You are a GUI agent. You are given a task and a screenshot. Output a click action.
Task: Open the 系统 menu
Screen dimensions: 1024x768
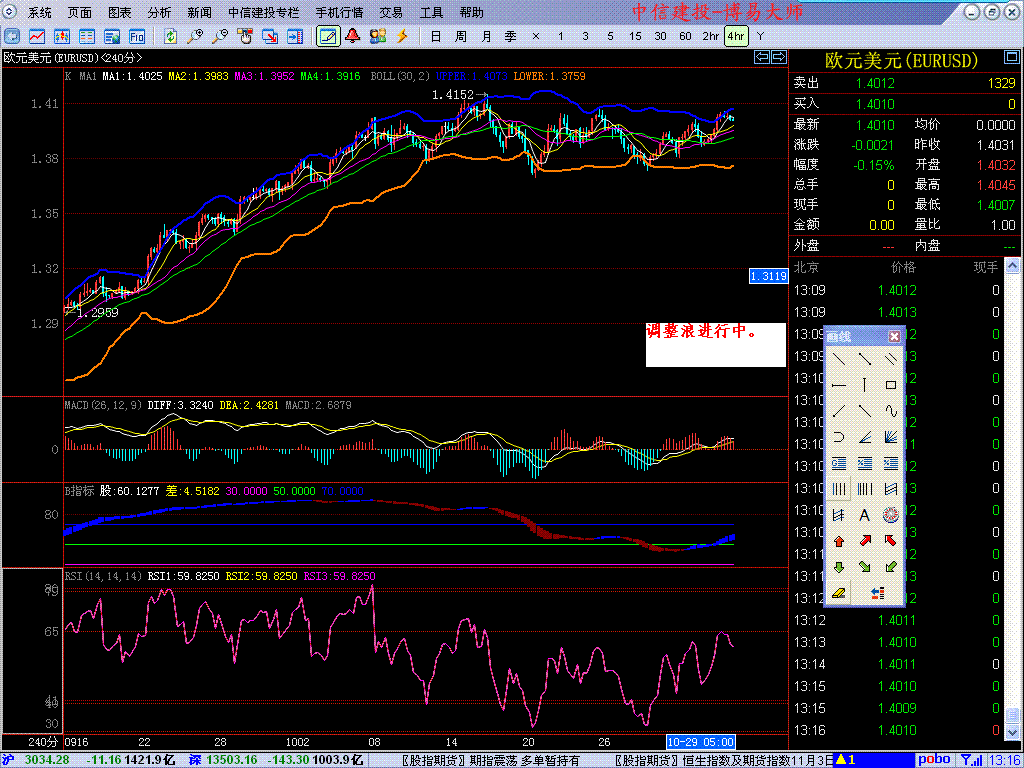click(x=40, y=12)
